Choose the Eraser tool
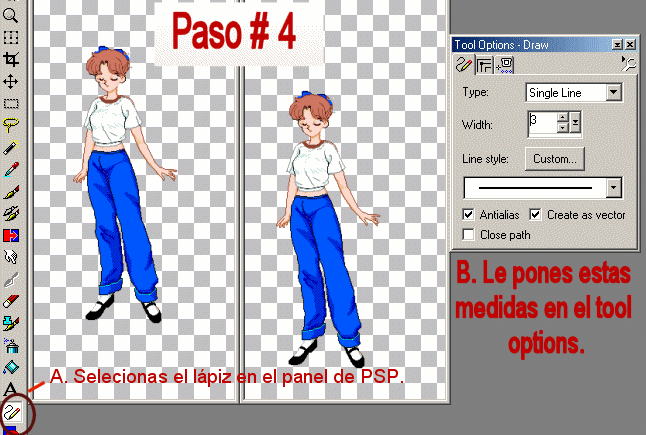The height and width of the screenshot is (435, 646). tap(11, 299)
